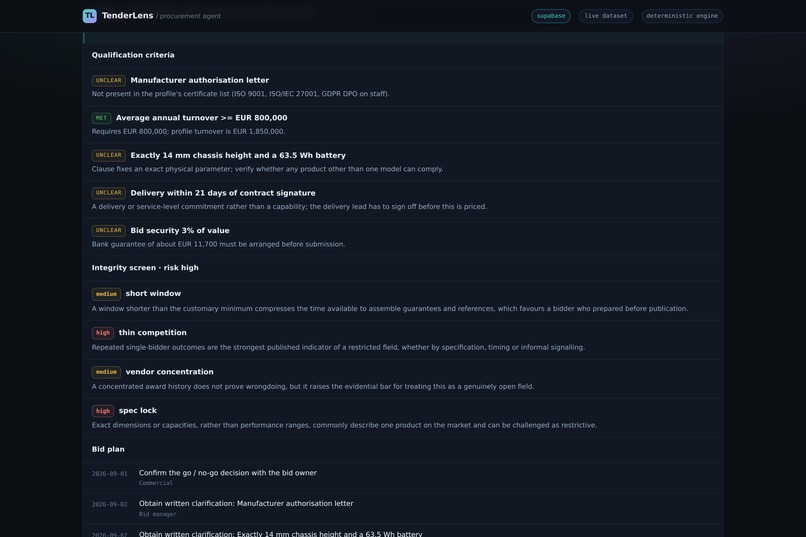Select 'Manufacturer authorisation letter' criterion title

click(x=199, y=80)
